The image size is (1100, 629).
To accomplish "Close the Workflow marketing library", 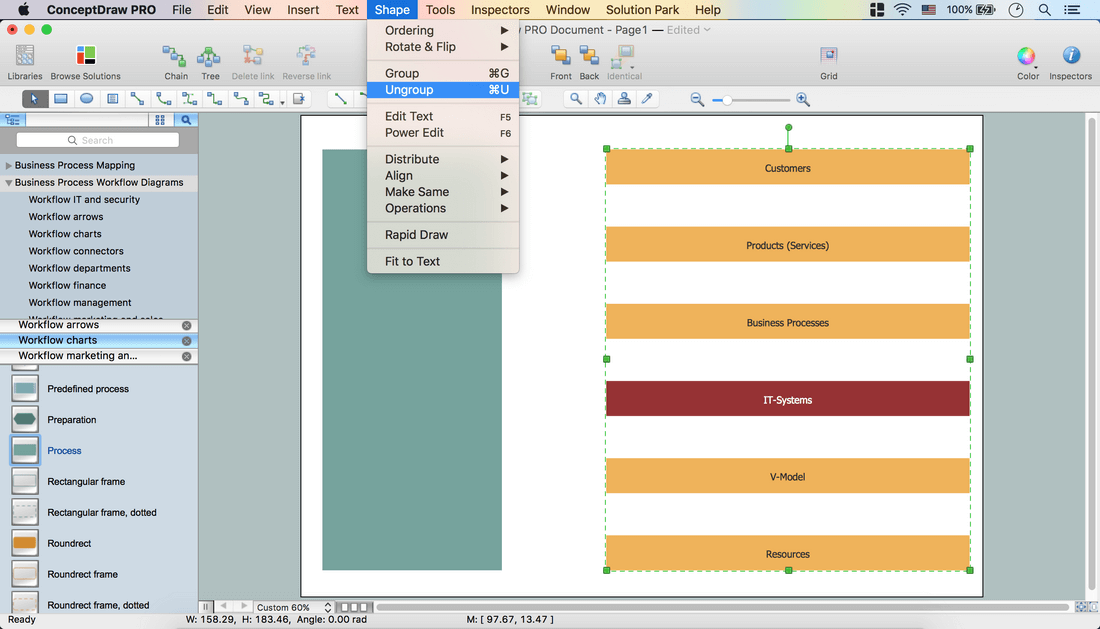I will coord(187,356).
